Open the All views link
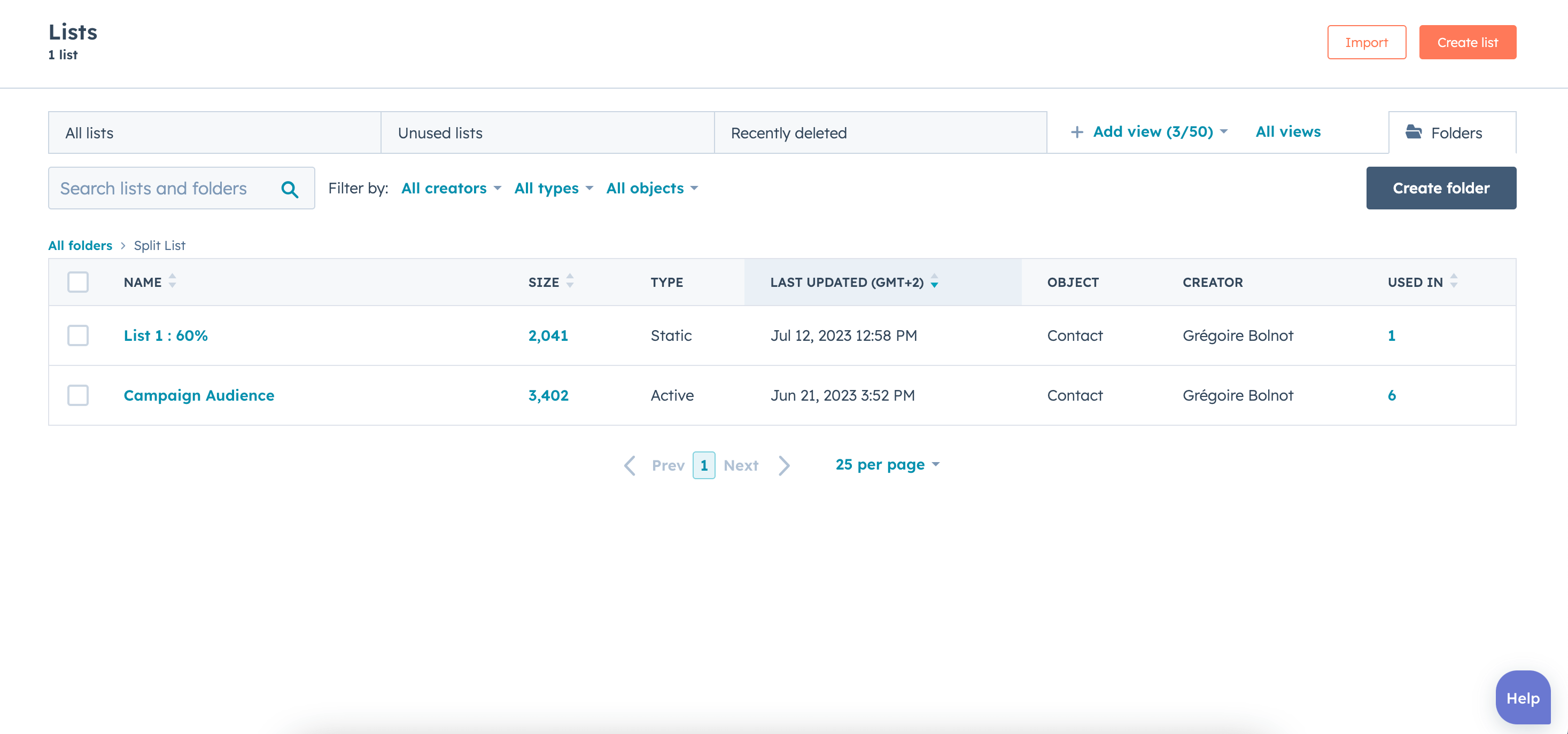Viewport: 1568px width, 734px height. (x=1288, y=131)
